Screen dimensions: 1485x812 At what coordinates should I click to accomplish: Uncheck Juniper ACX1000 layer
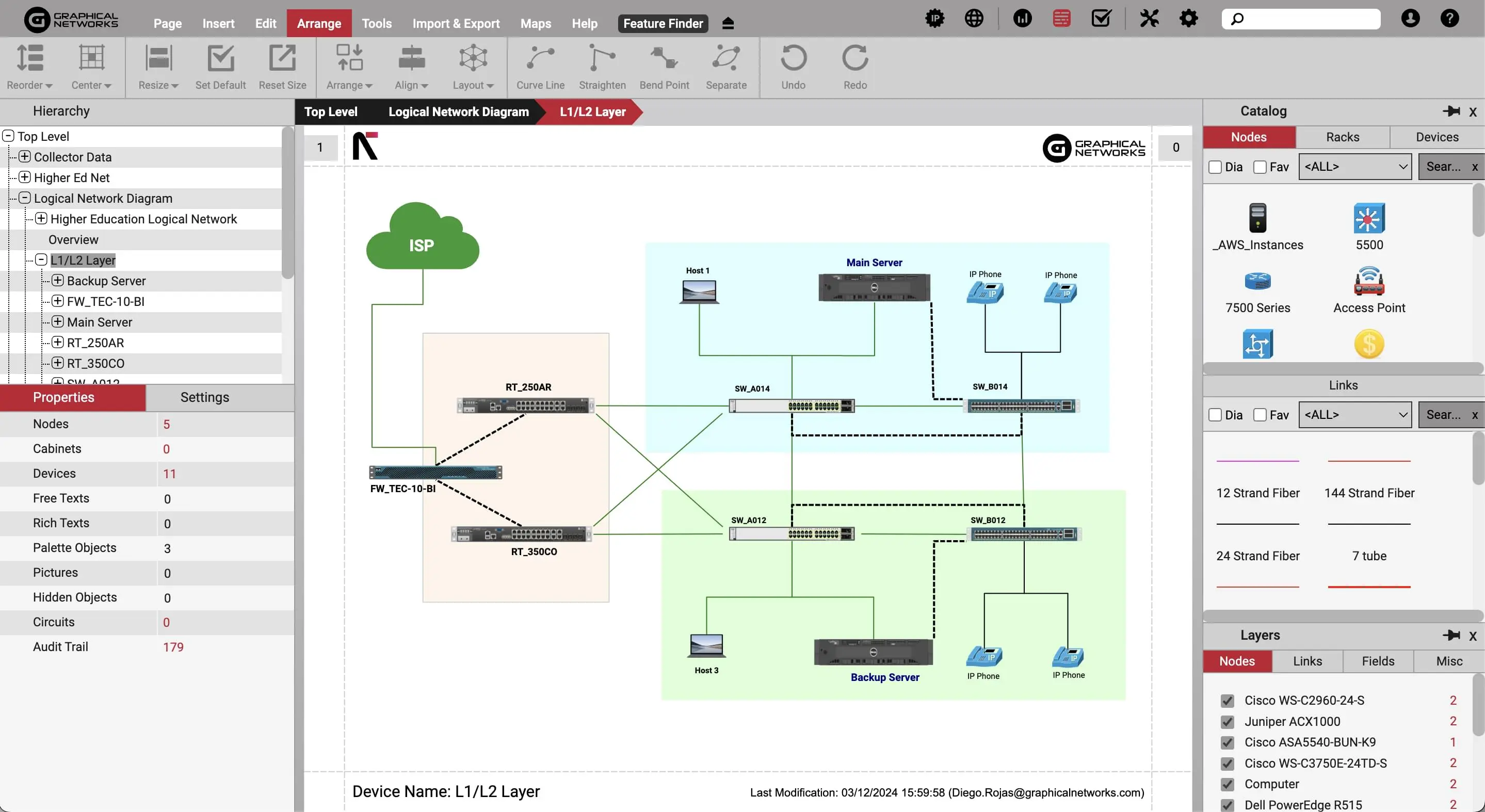pos(1228,722)
